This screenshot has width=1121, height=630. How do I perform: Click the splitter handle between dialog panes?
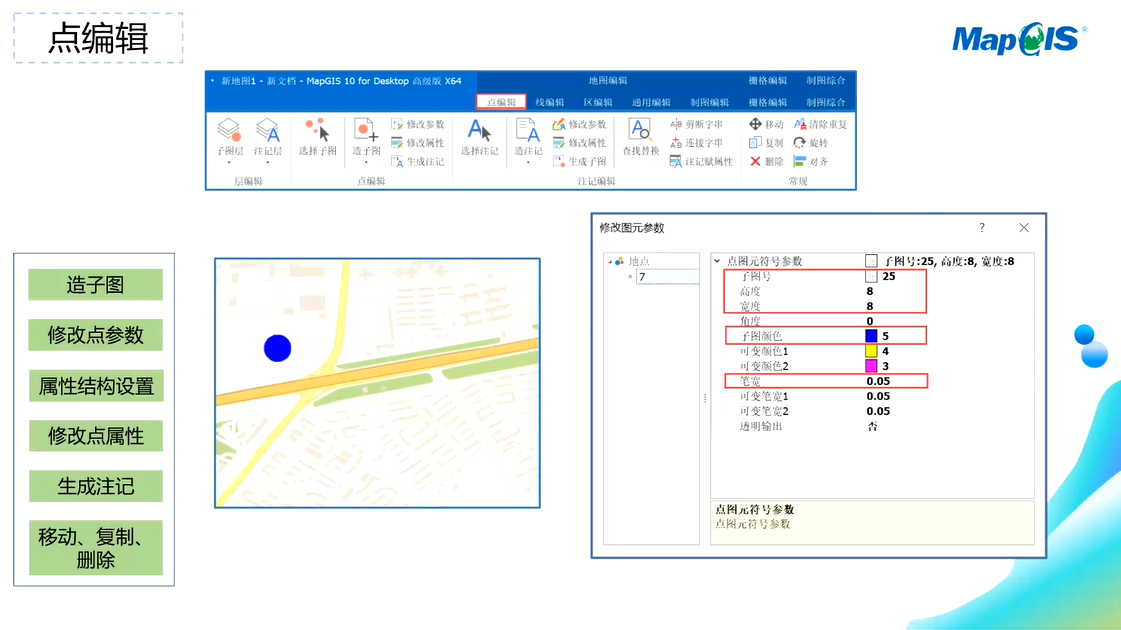coord(705,398)
